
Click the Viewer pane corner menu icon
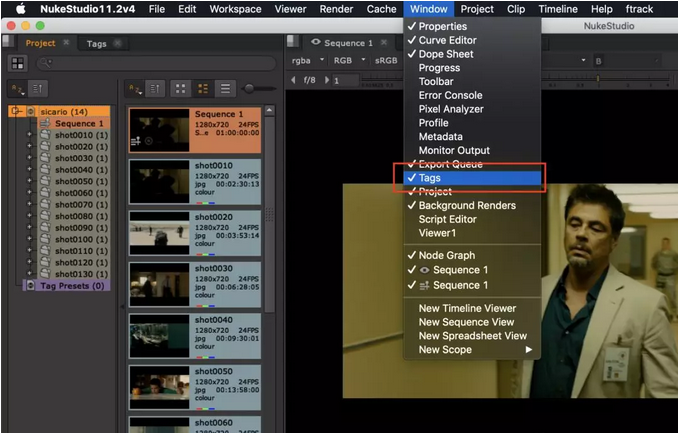tap(293, 42)
